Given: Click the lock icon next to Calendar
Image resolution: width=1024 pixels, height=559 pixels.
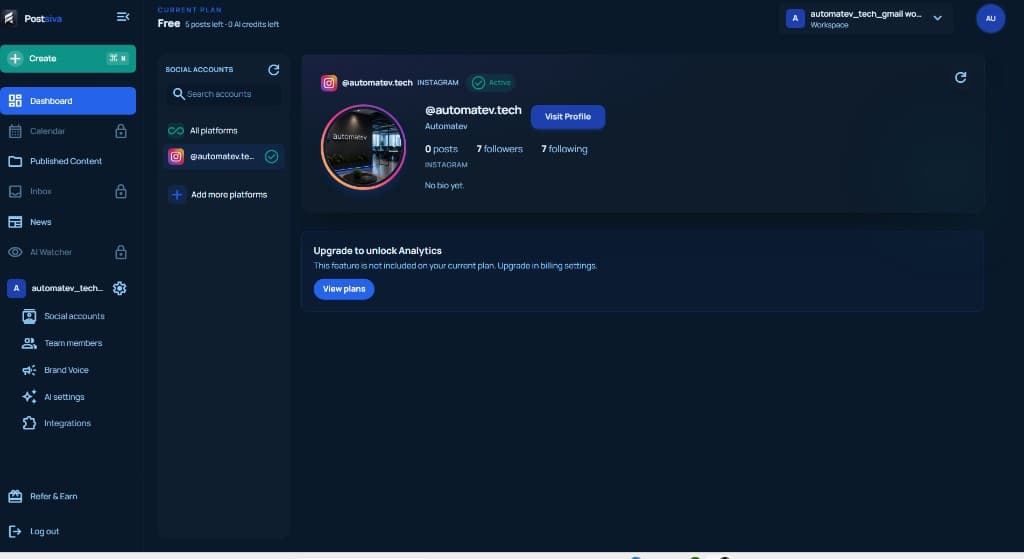Looking at the screenshot, I should tap(121, 131).
